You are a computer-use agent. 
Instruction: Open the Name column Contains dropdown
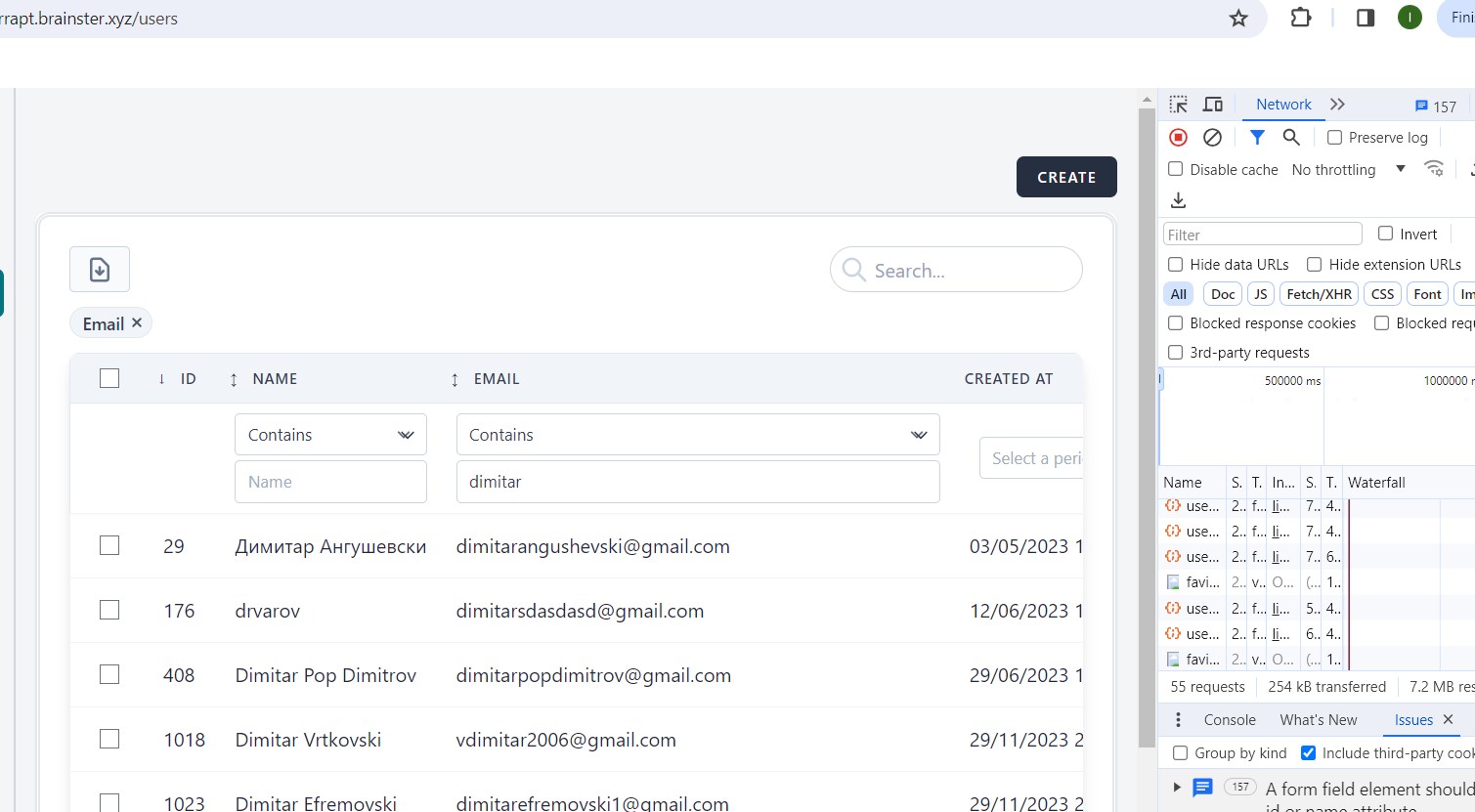330,435
